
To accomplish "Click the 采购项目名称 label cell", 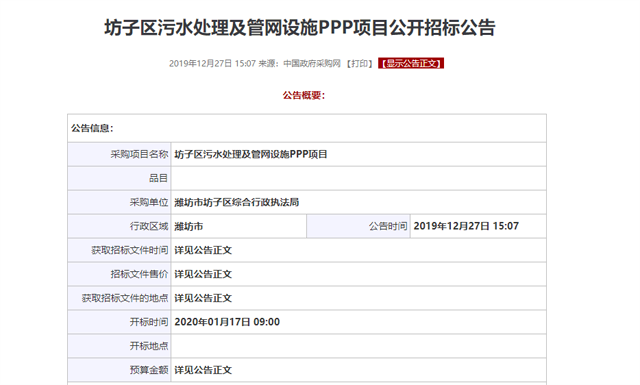I will pyautogui.click(x=119, y=154).
